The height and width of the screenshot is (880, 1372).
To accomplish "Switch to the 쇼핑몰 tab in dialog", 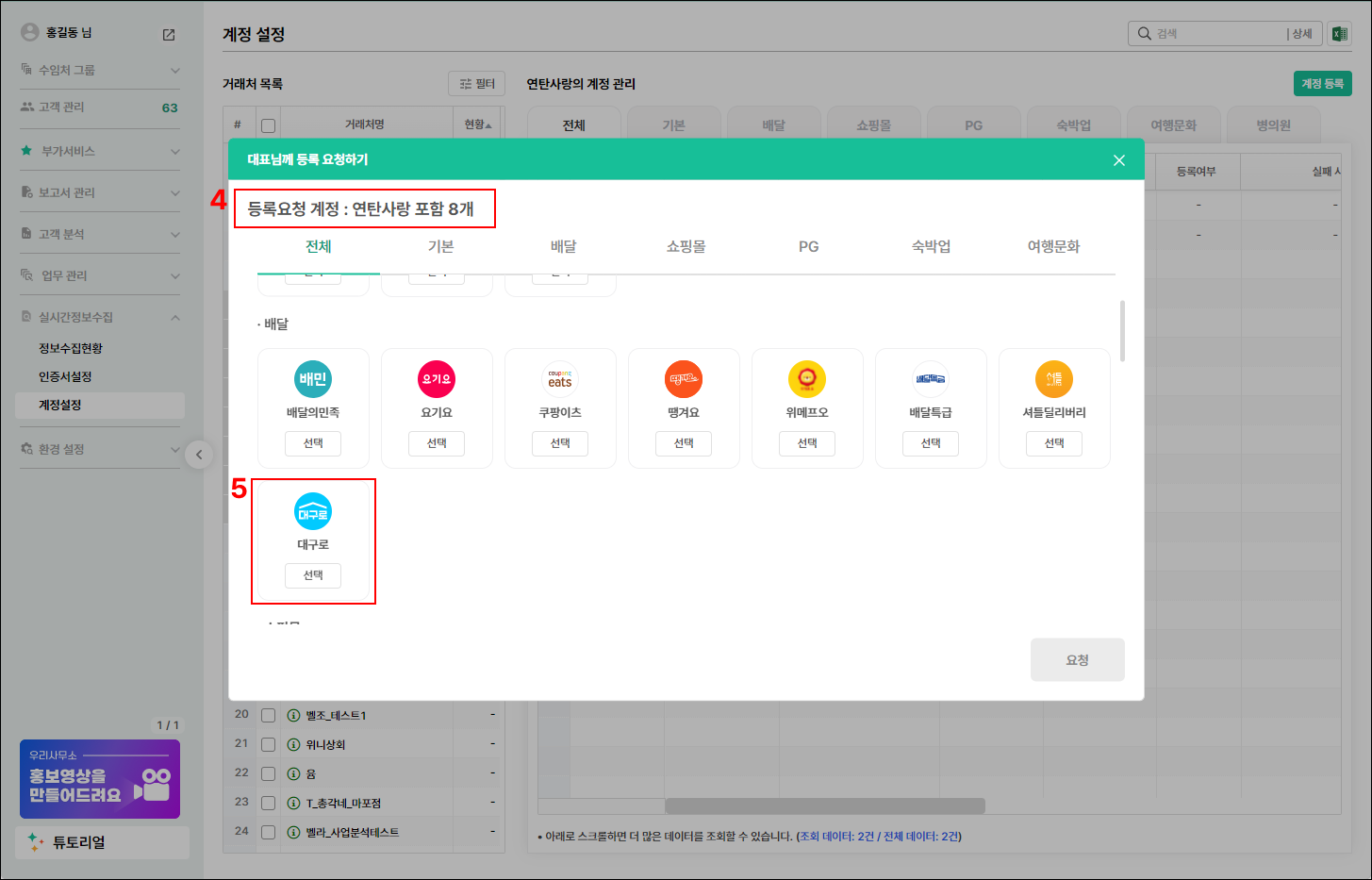I will point(686,247).
